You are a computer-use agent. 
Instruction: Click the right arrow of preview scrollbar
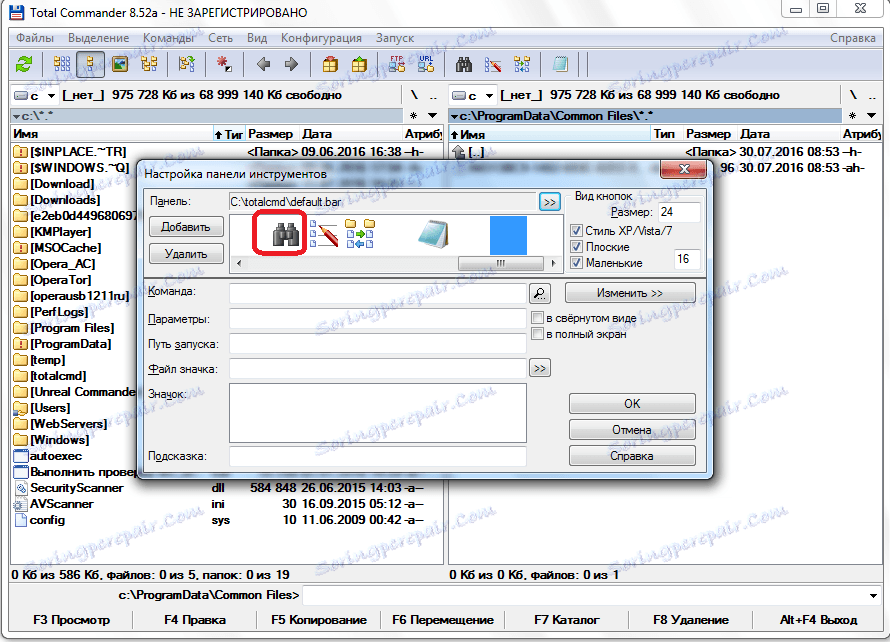[x=554, y=263]
